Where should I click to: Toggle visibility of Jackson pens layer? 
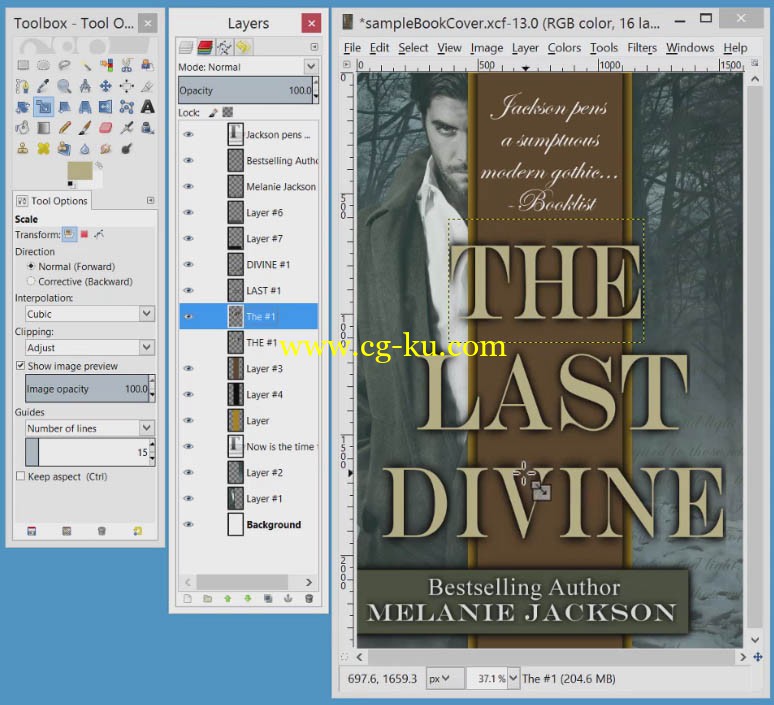click(x=188, y=134)
